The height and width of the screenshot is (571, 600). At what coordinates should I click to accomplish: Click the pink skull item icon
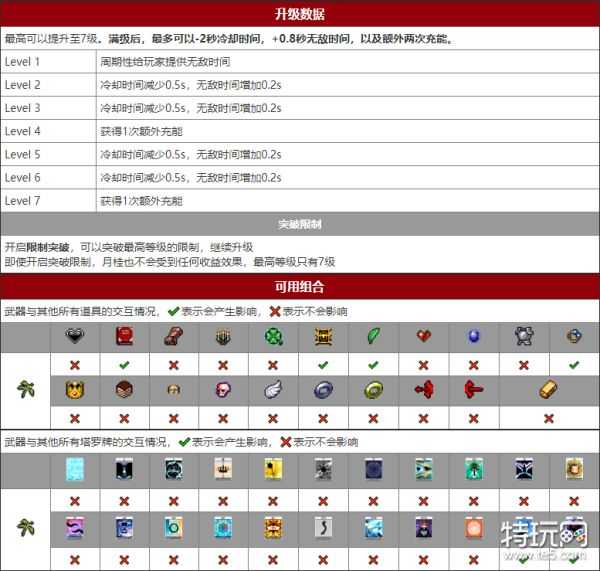(x=221, y=389)
